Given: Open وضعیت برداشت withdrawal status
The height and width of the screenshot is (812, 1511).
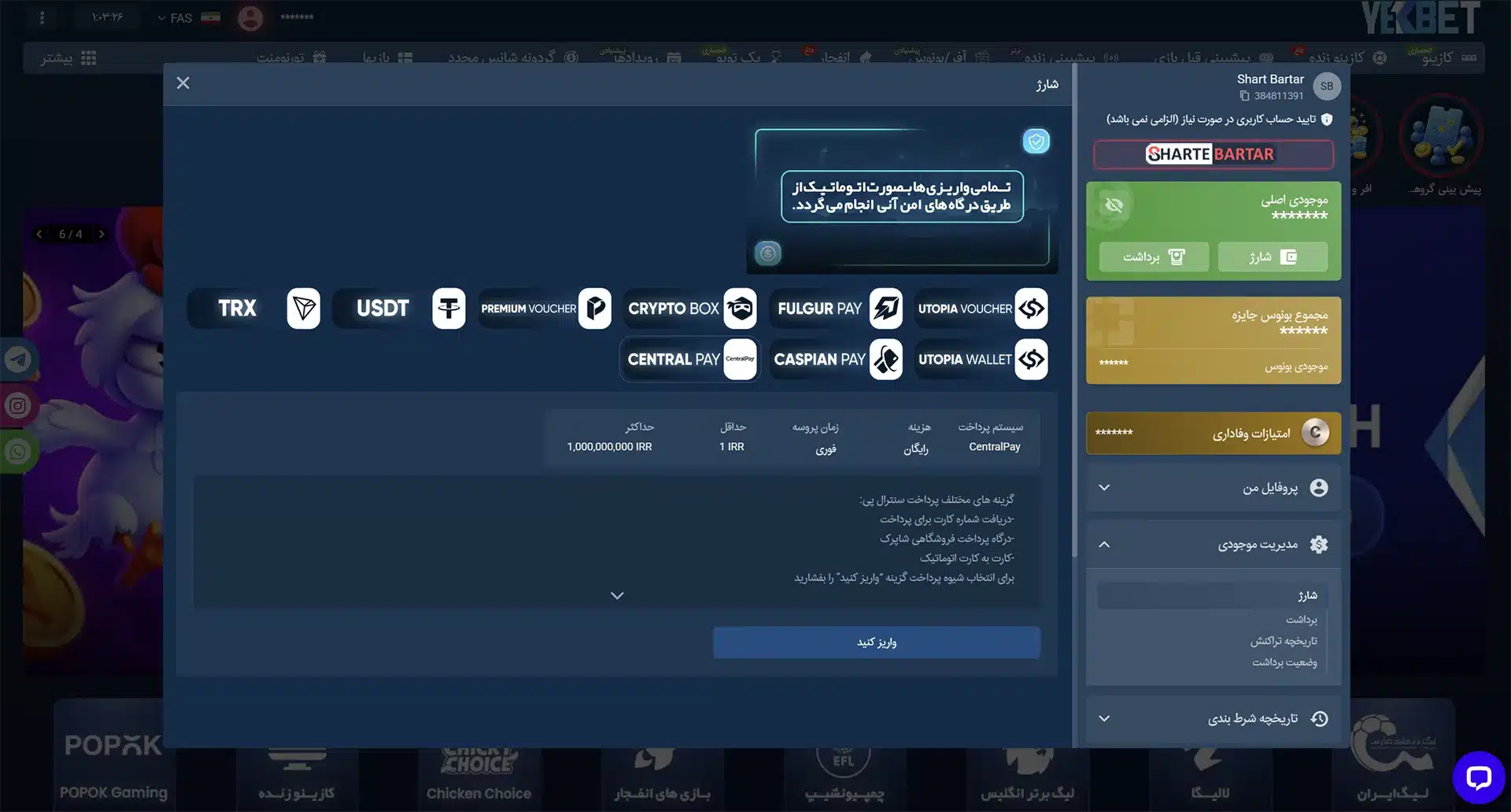Looking at the screenshot, I should coord(1284,663).
